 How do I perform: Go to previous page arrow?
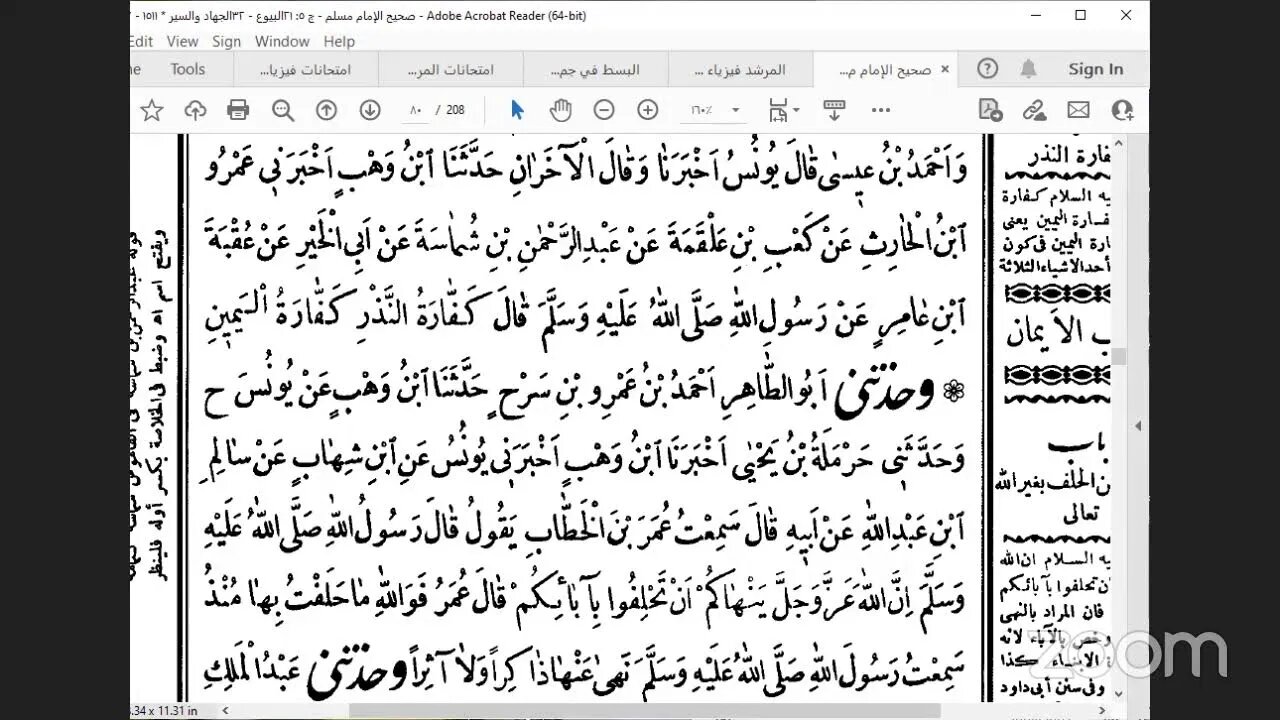[x=326, y=110]
